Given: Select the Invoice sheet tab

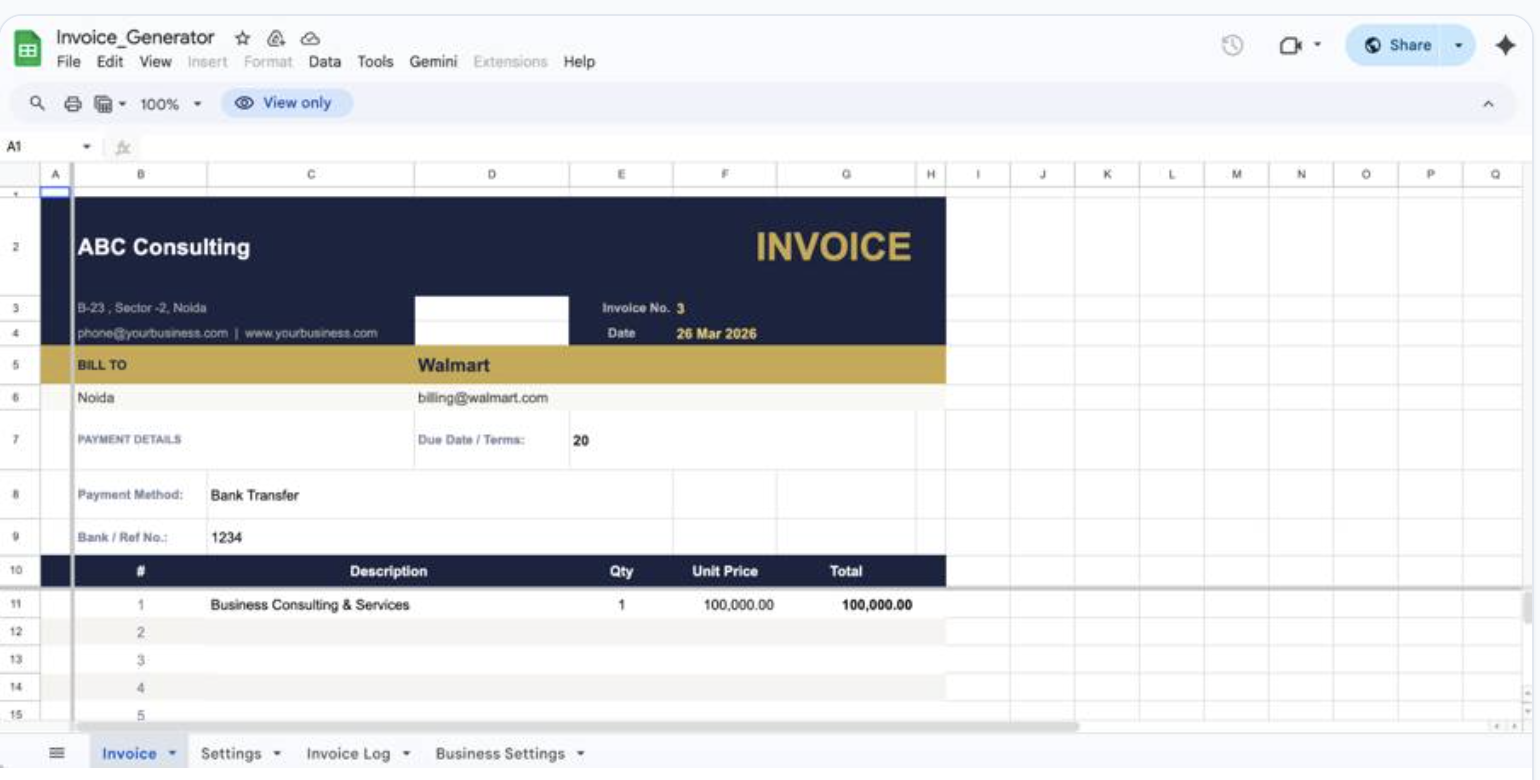Looking at the screenshot, I should 129,753.
